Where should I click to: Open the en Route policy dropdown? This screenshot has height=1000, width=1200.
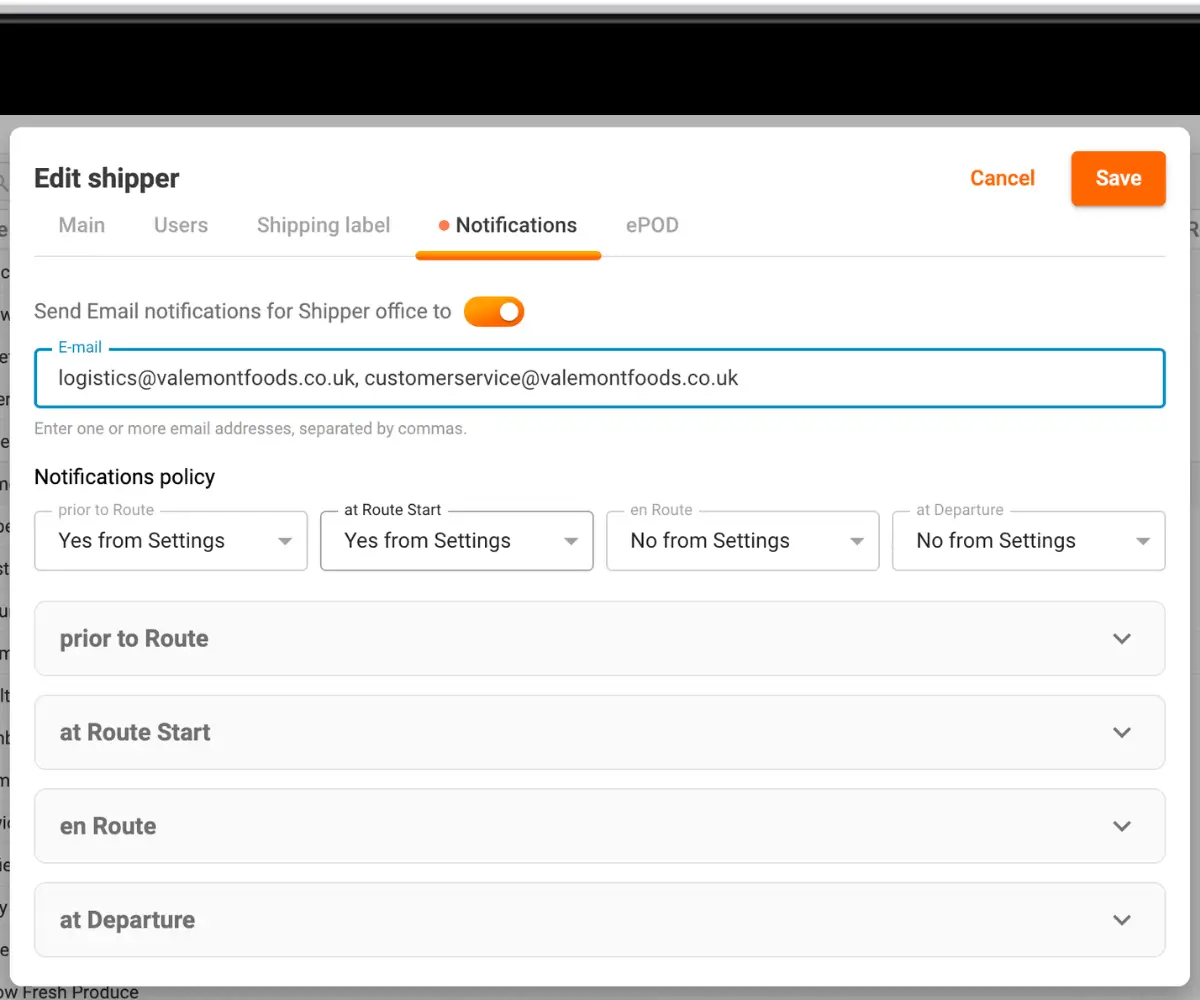[x=743, y=541]
